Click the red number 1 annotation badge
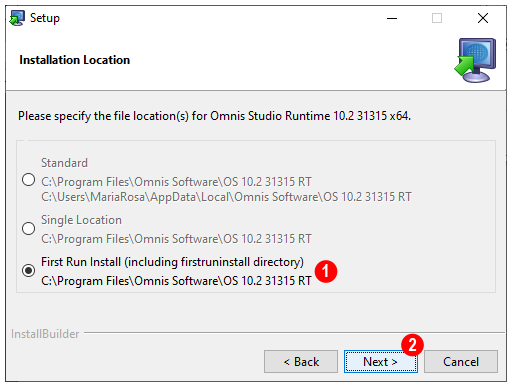 click(326, 271)
